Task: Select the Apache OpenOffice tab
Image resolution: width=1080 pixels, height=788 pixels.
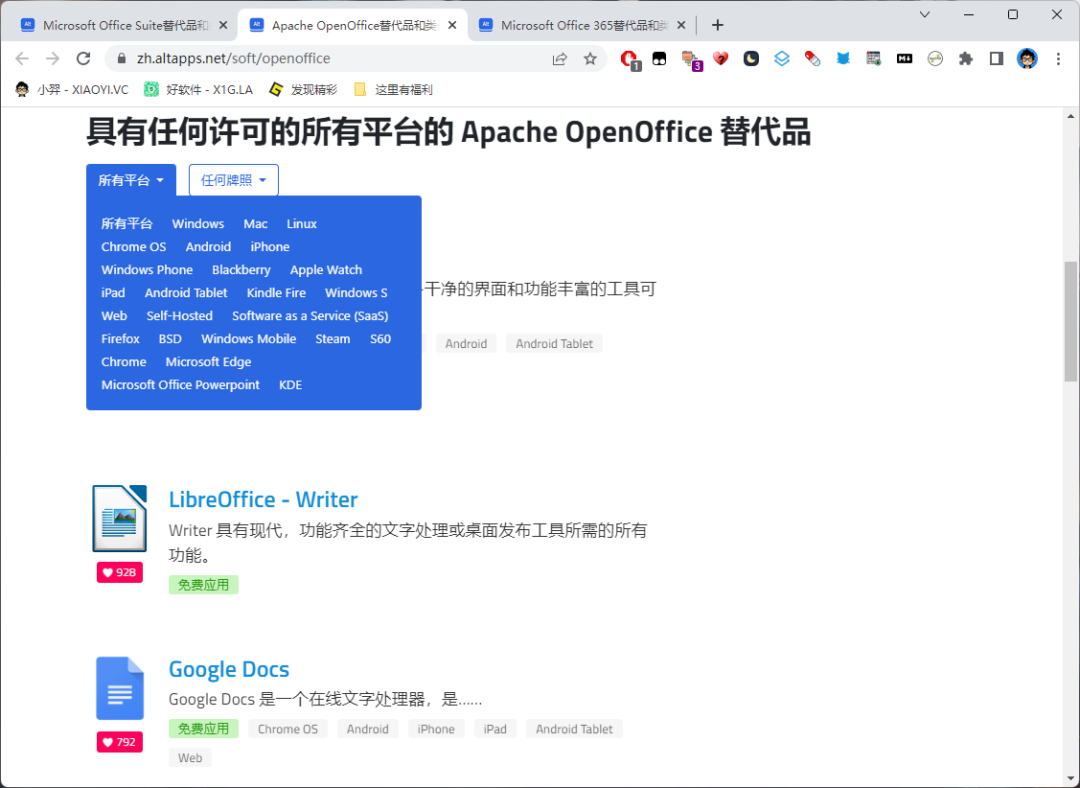Action: click(353, 25)
